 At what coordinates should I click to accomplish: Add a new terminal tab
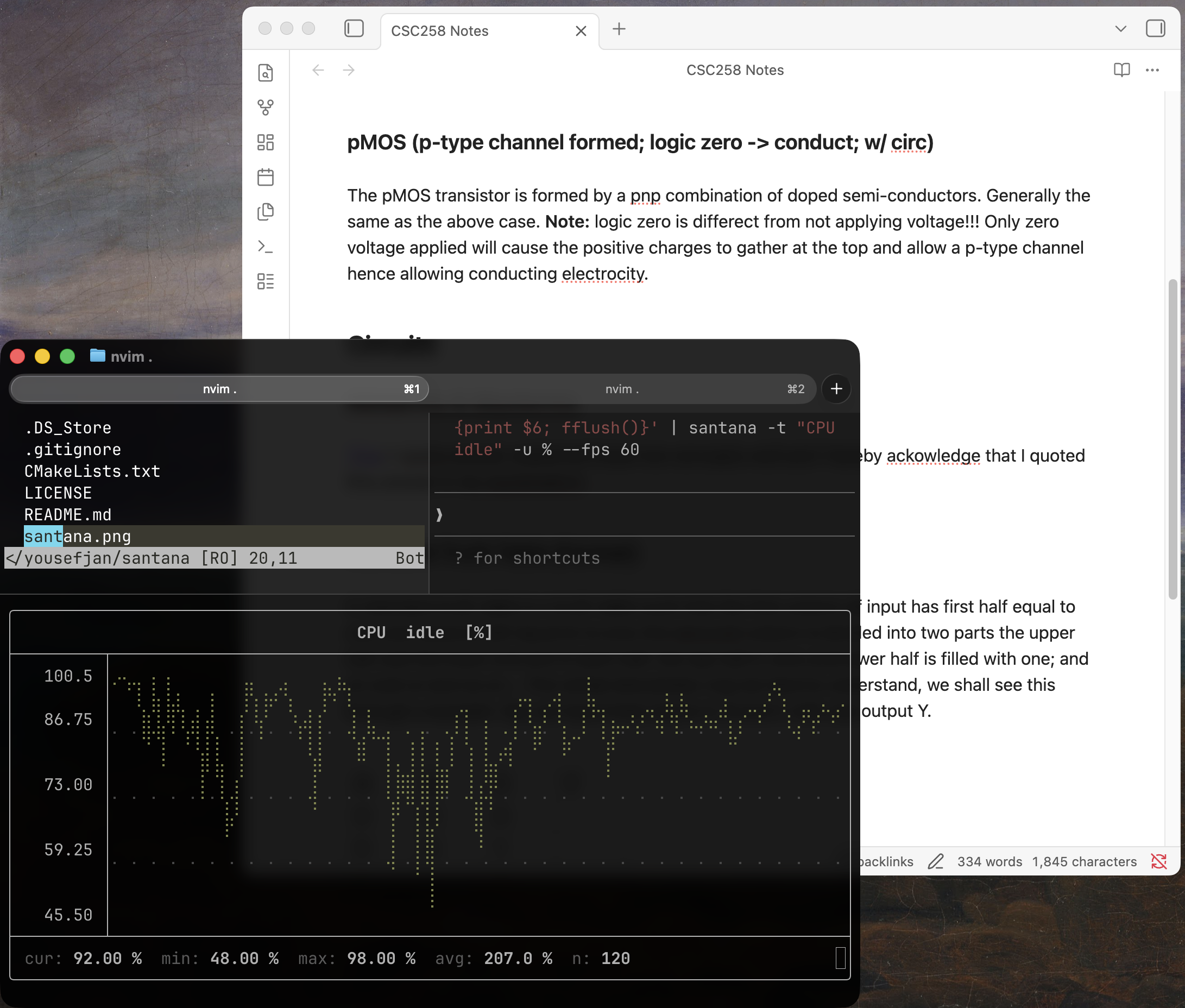coord(836,389)
